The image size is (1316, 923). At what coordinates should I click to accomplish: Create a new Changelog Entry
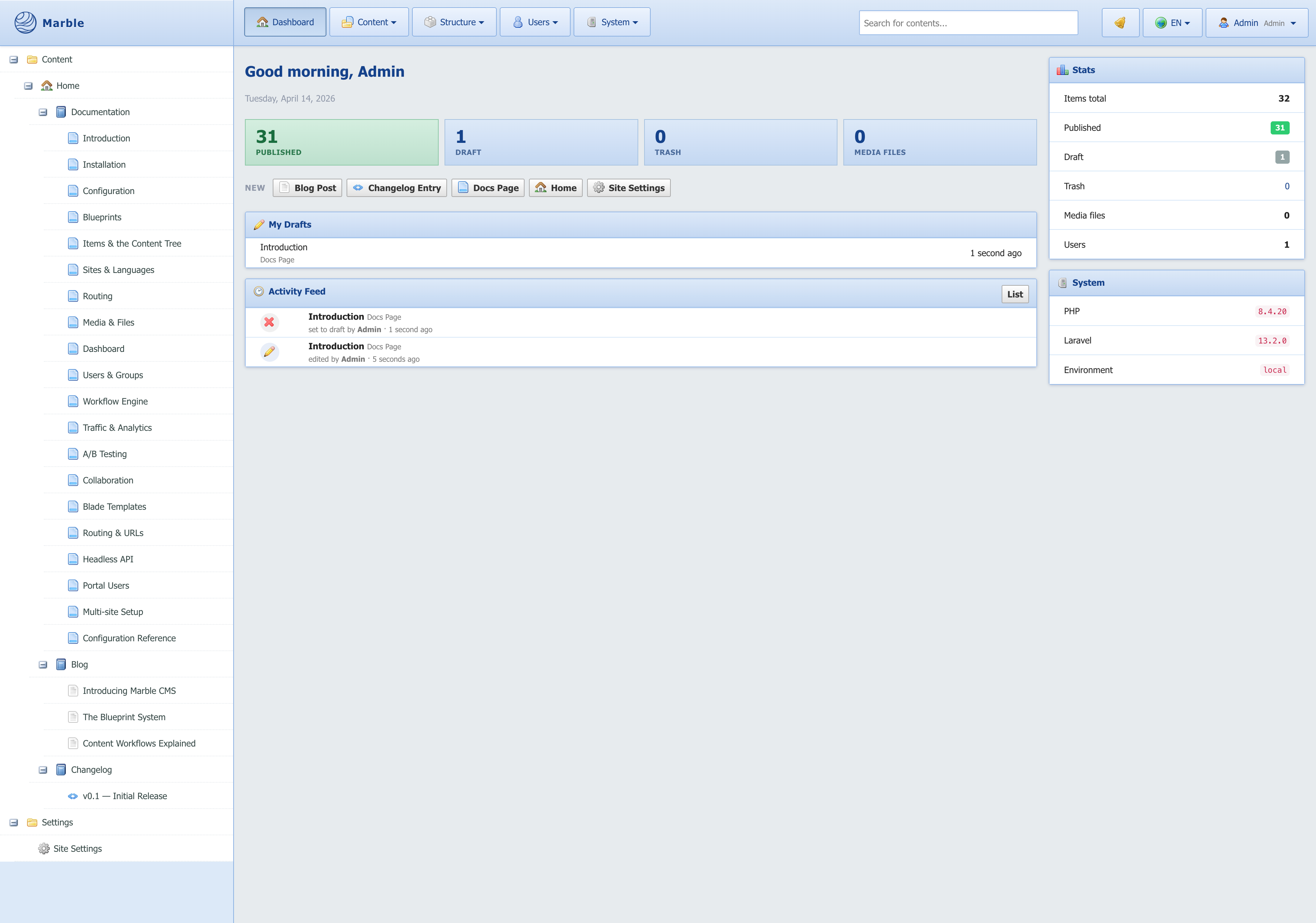point(397,188)
